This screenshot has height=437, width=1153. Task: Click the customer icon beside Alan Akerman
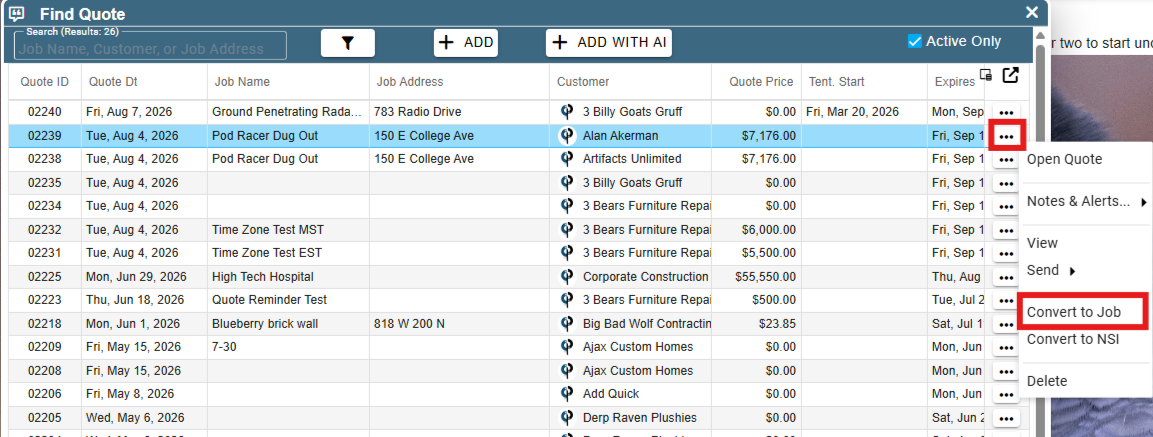567,135
